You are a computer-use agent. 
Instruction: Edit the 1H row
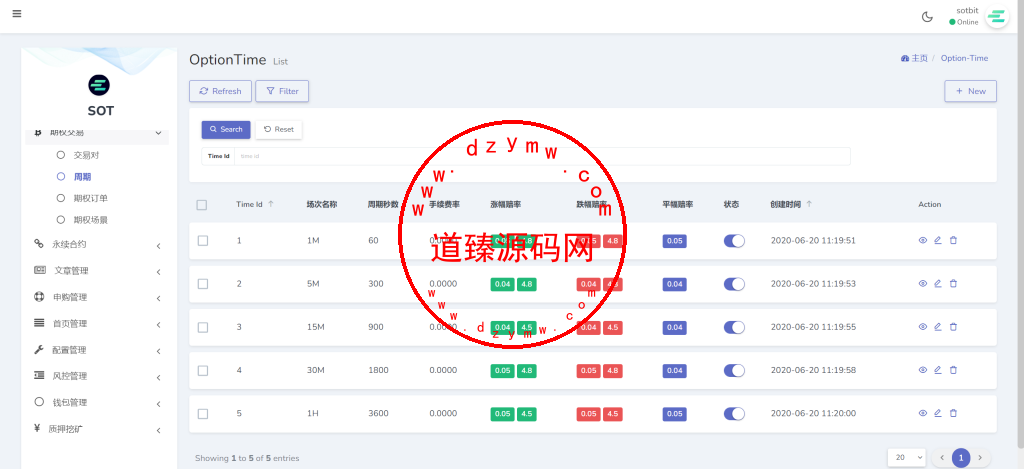[x=938, y=413]
